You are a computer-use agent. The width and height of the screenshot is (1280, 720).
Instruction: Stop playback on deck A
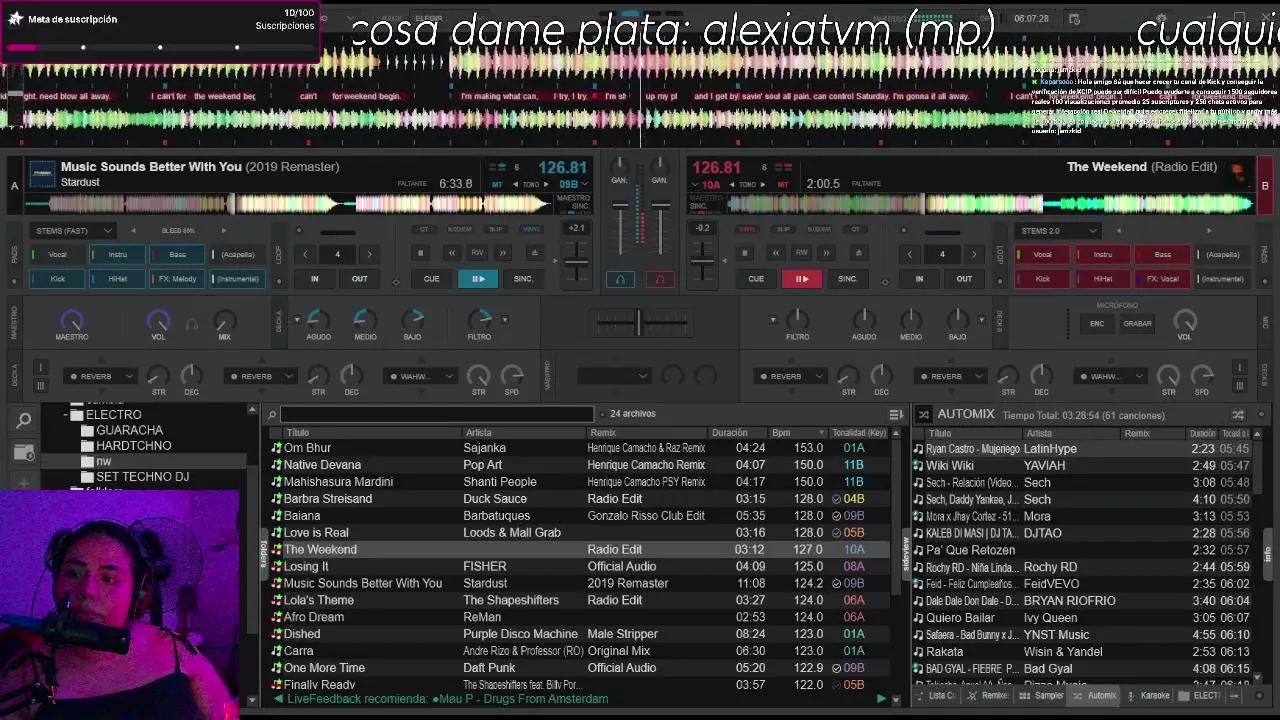(x=421, y=253)
